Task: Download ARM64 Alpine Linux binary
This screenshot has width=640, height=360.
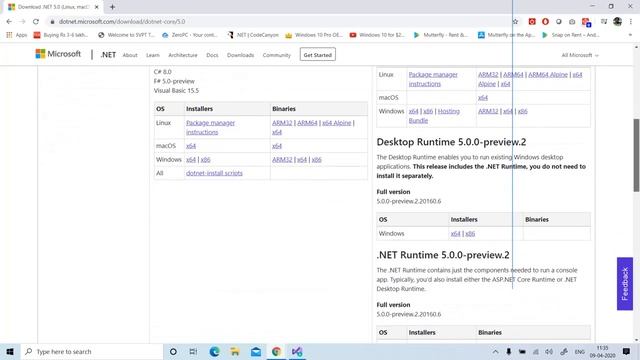Action: click(x=548, y=75)
